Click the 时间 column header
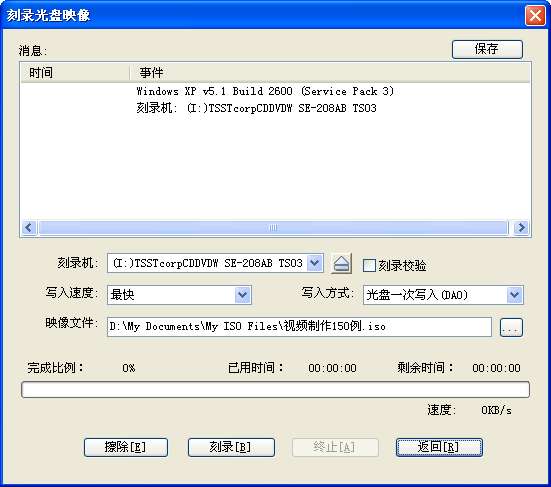Screen dimensions: 551x487 pyautogui.click(x=75, y=73)
